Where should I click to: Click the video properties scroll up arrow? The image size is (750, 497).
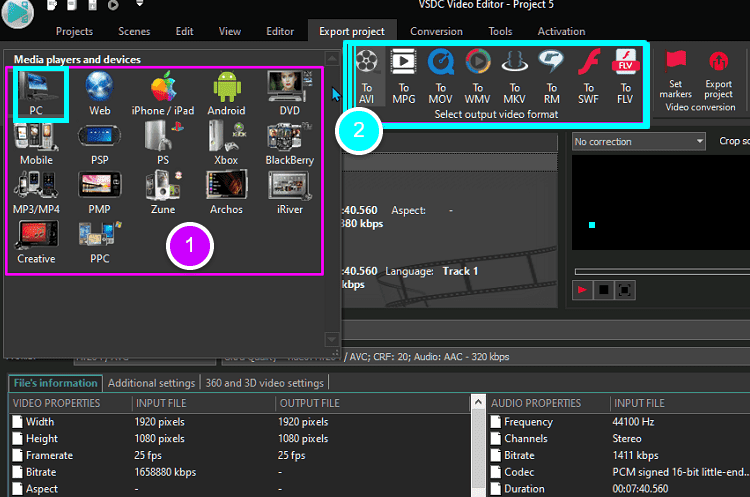click(x=478, y=403)
